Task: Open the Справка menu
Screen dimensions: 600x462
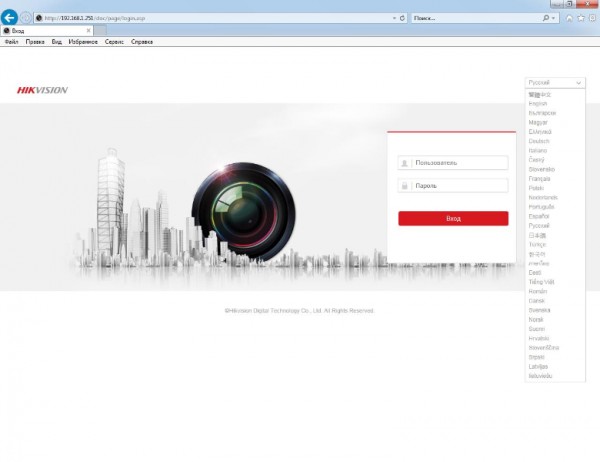Action: (142, 42)
